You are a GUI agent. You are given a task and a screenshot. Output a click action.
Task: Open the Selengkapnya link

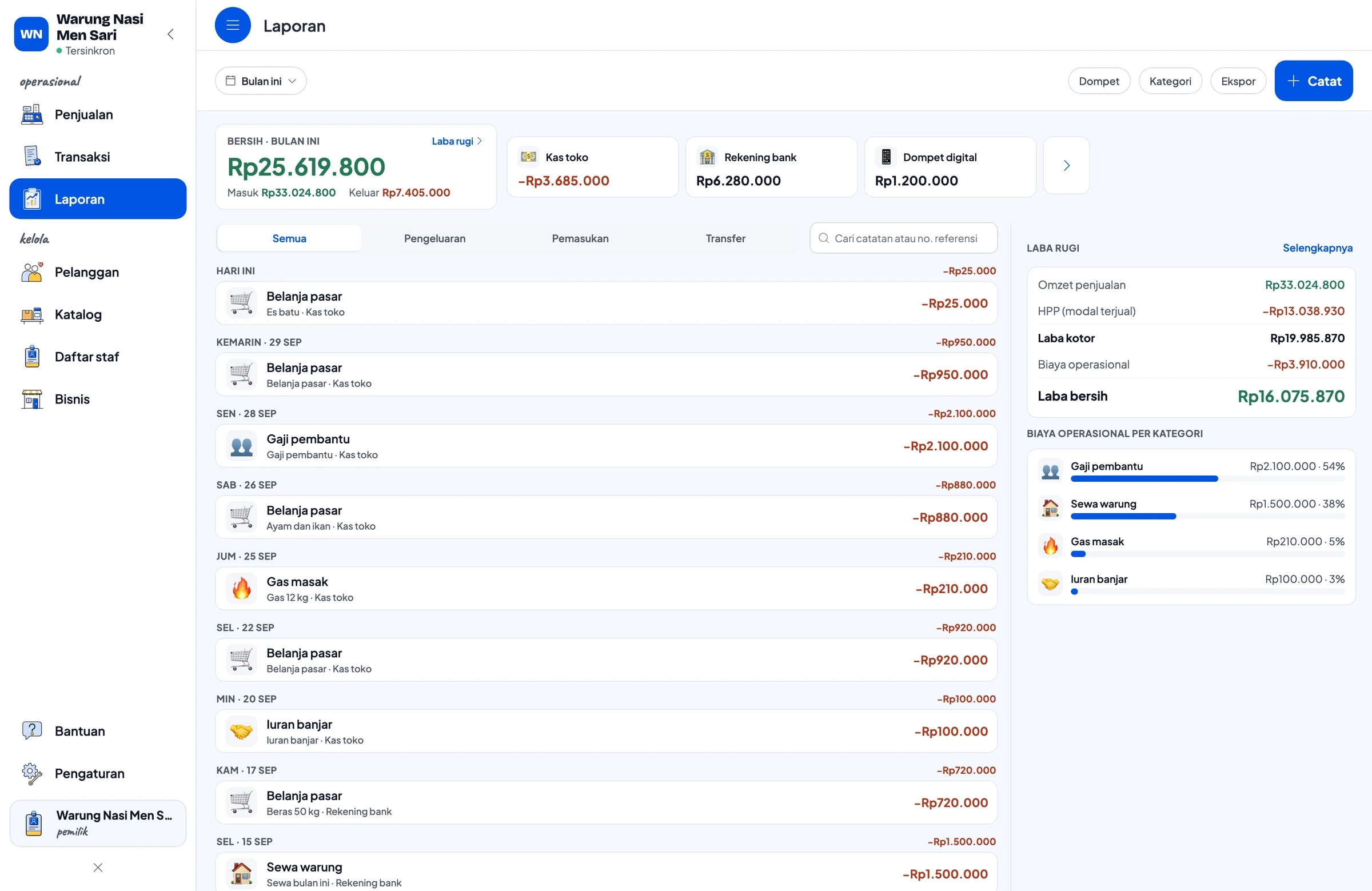click(x=1317, y=249)
